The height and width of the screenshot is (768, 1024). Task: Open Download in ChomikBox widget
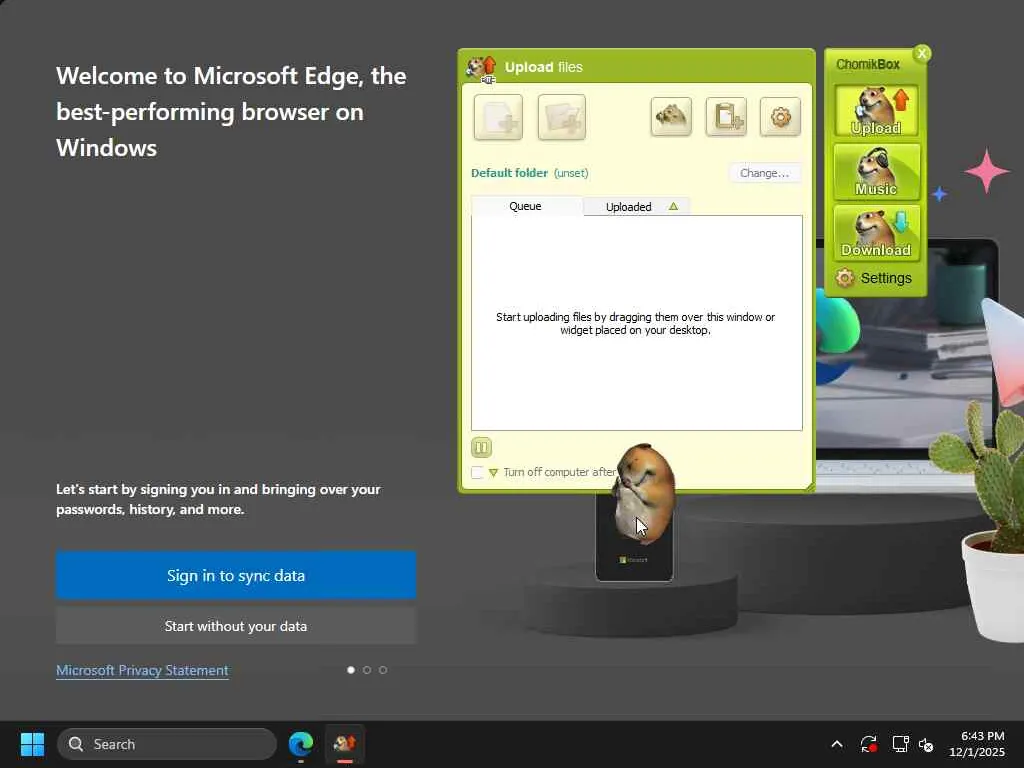[876, 233]
